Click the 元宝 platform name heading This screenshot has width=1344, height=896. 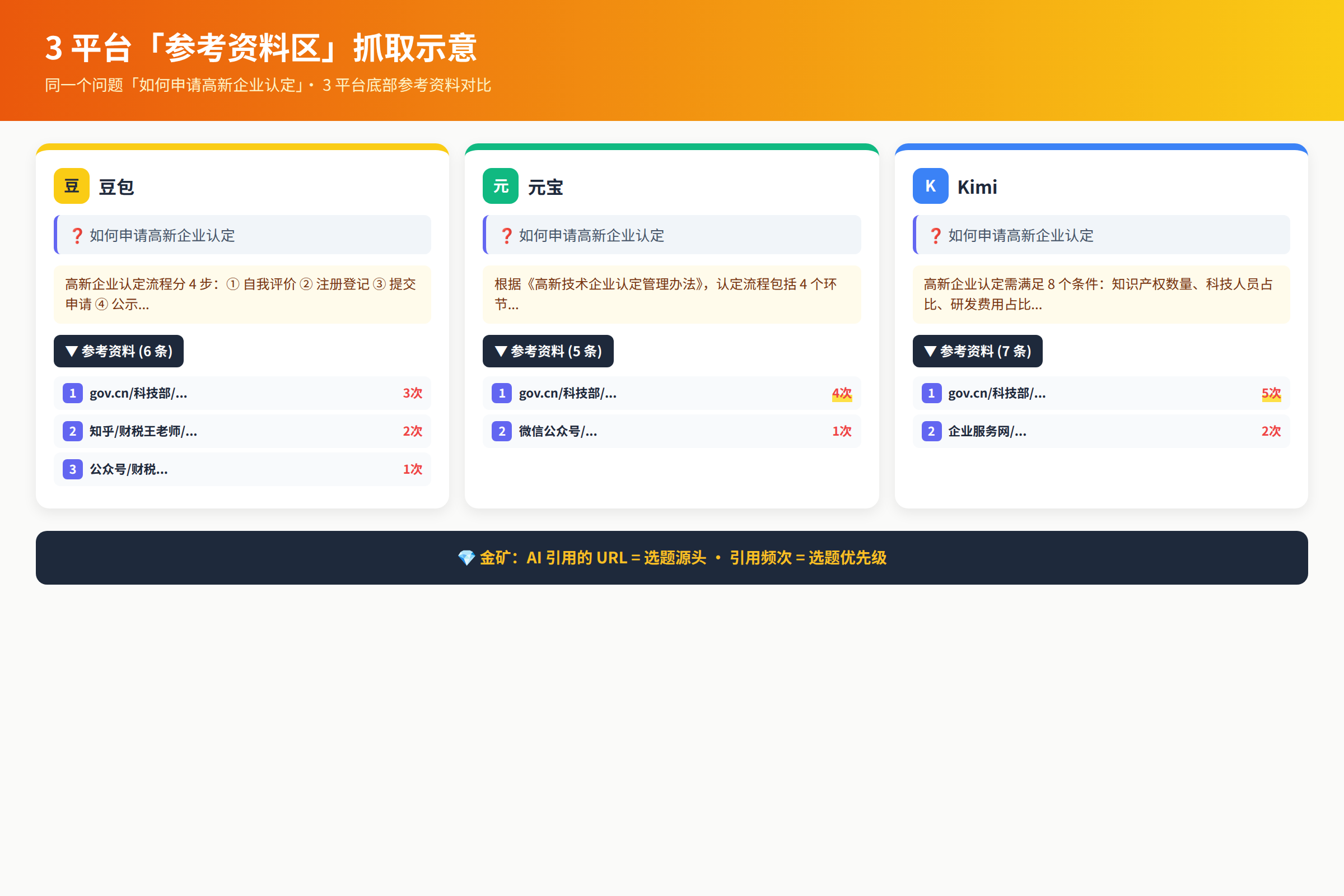(x=545, y=187)
